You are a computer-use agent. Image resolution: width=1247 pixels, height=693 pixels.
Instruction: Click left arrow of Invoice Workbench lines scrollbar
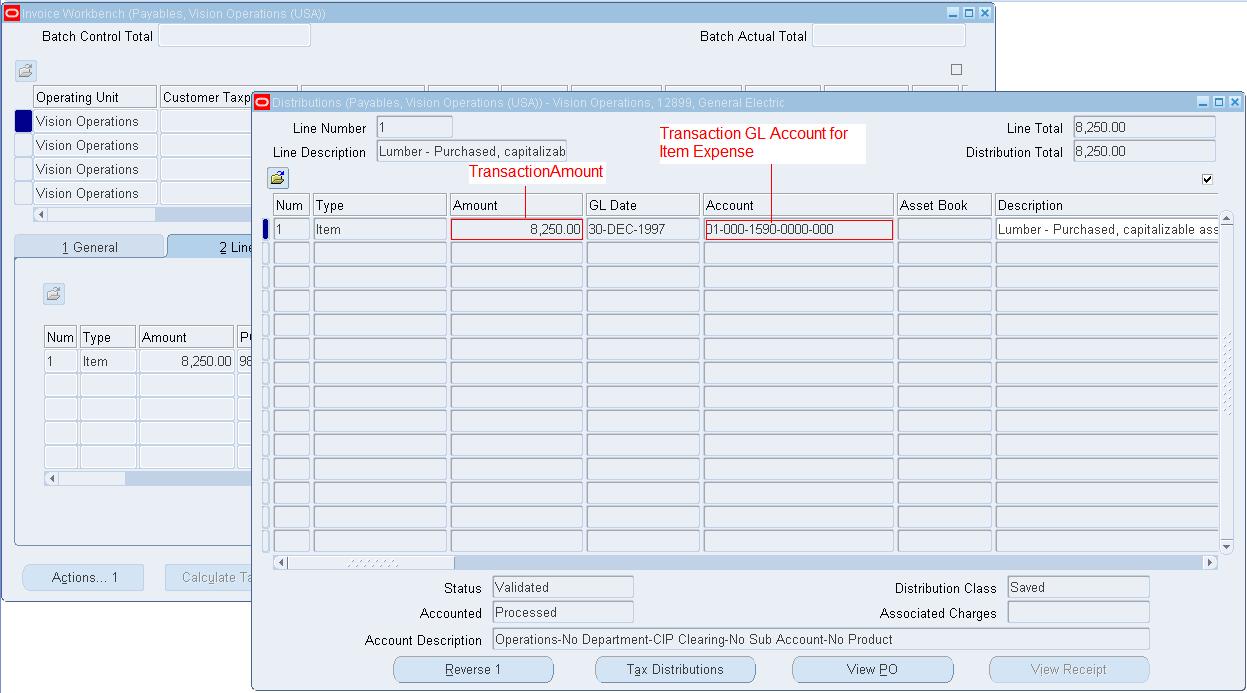pyautogui.click(x=51, y=479)
